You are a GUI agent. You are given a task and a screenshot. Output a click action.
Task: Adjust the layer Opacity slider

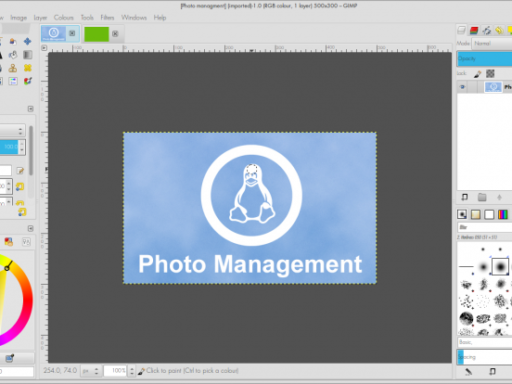point(484,59)
